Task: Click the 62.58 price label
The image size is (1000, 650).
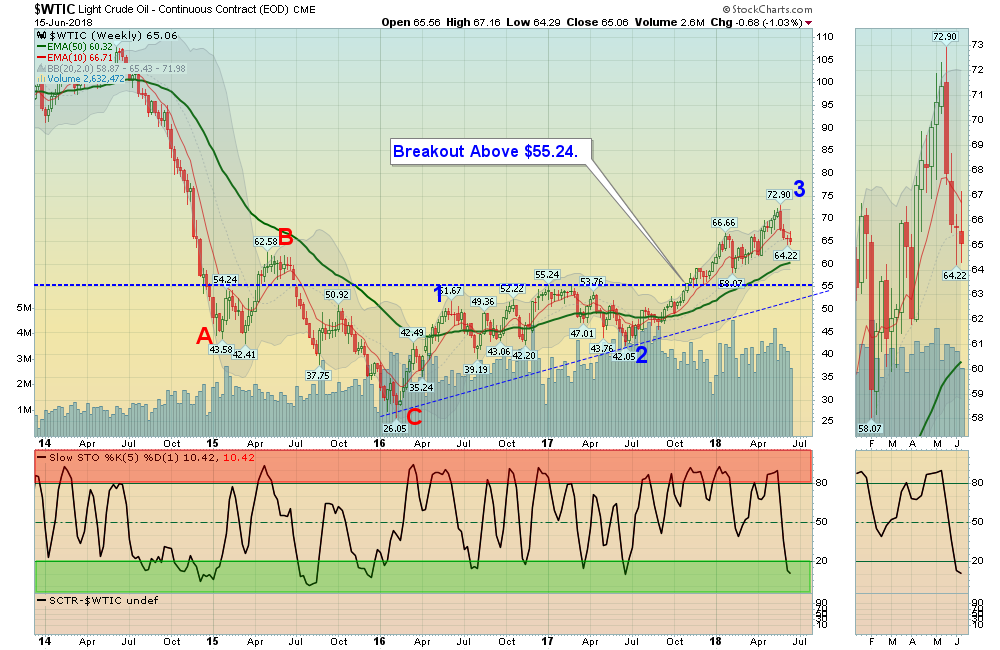Action: pyautogui.click(x=265, y=242)
